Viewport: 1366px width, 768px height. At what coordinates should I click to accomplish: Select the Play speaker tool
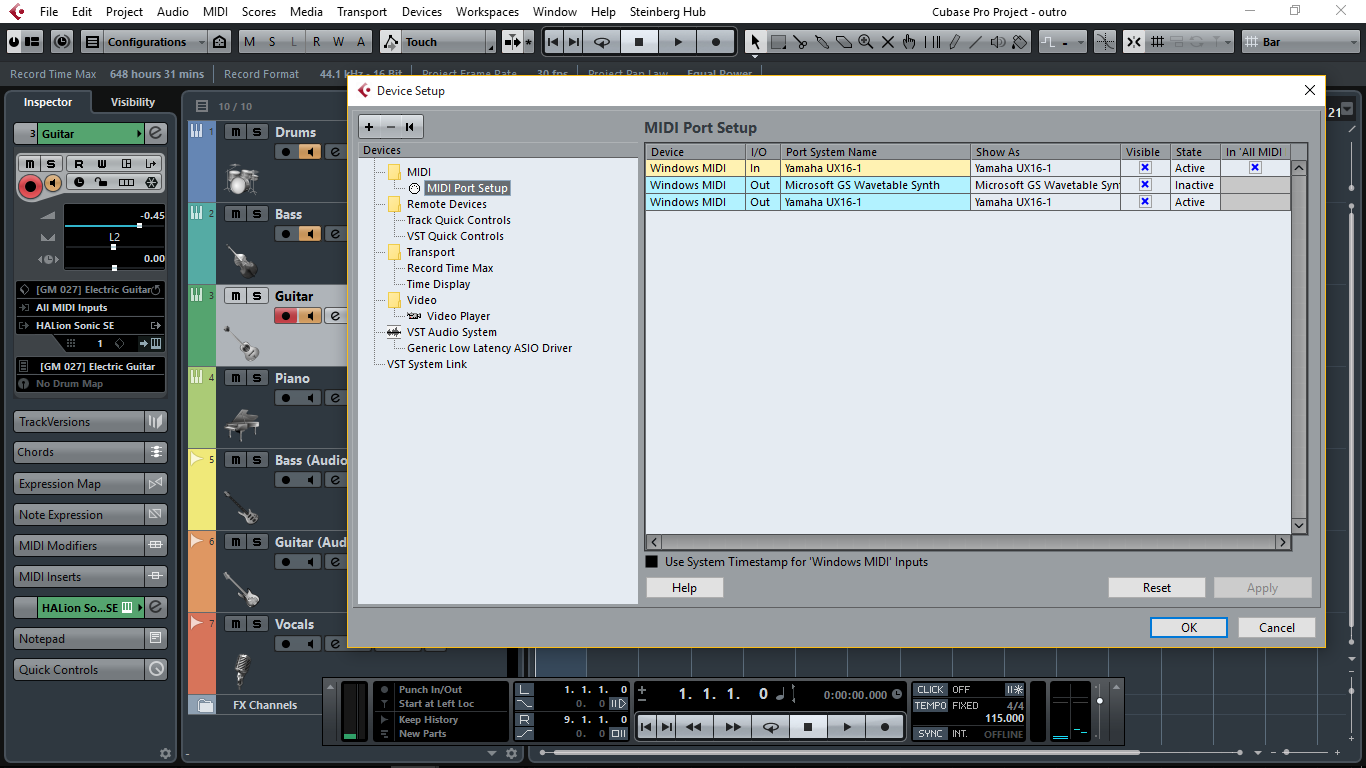coord(998,42)
